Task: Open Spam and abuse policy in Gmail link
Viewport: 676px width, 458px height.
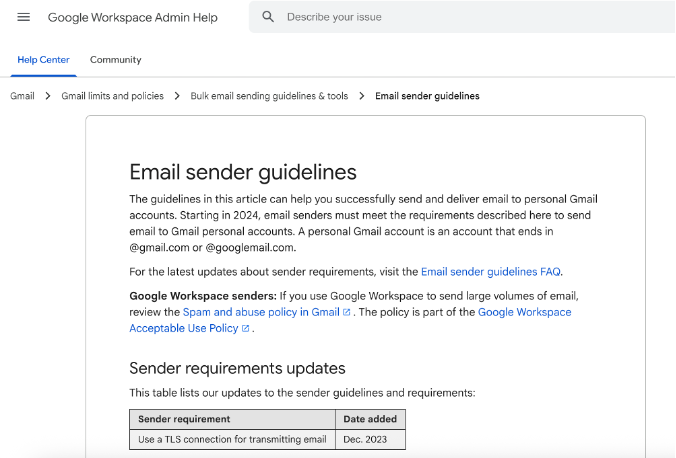Action: point(261,312)
